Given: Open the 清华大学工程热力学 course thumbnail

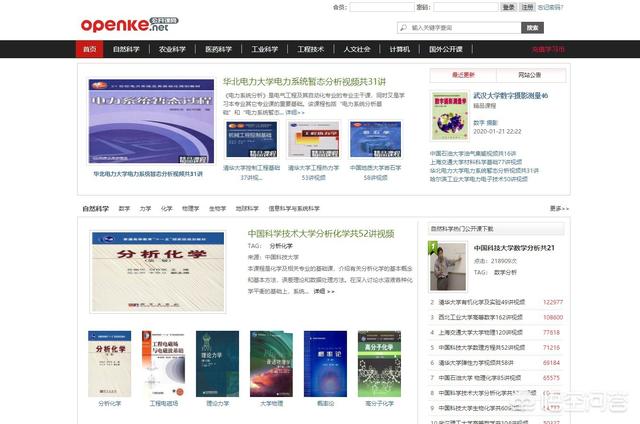Looking at the screenshot, I should pyautogui.click(x=313, y=139).
